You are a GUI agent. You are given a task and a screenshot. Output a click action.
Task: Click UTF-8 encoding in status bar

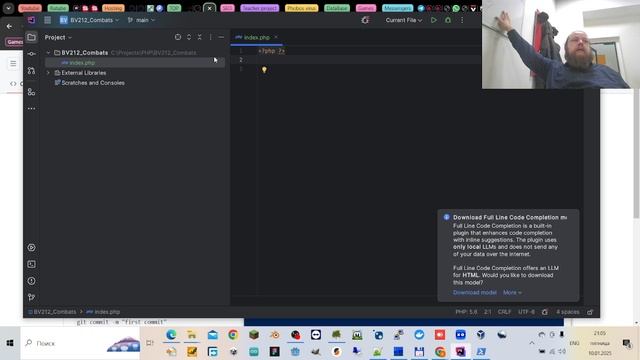[x=526, y=312]
